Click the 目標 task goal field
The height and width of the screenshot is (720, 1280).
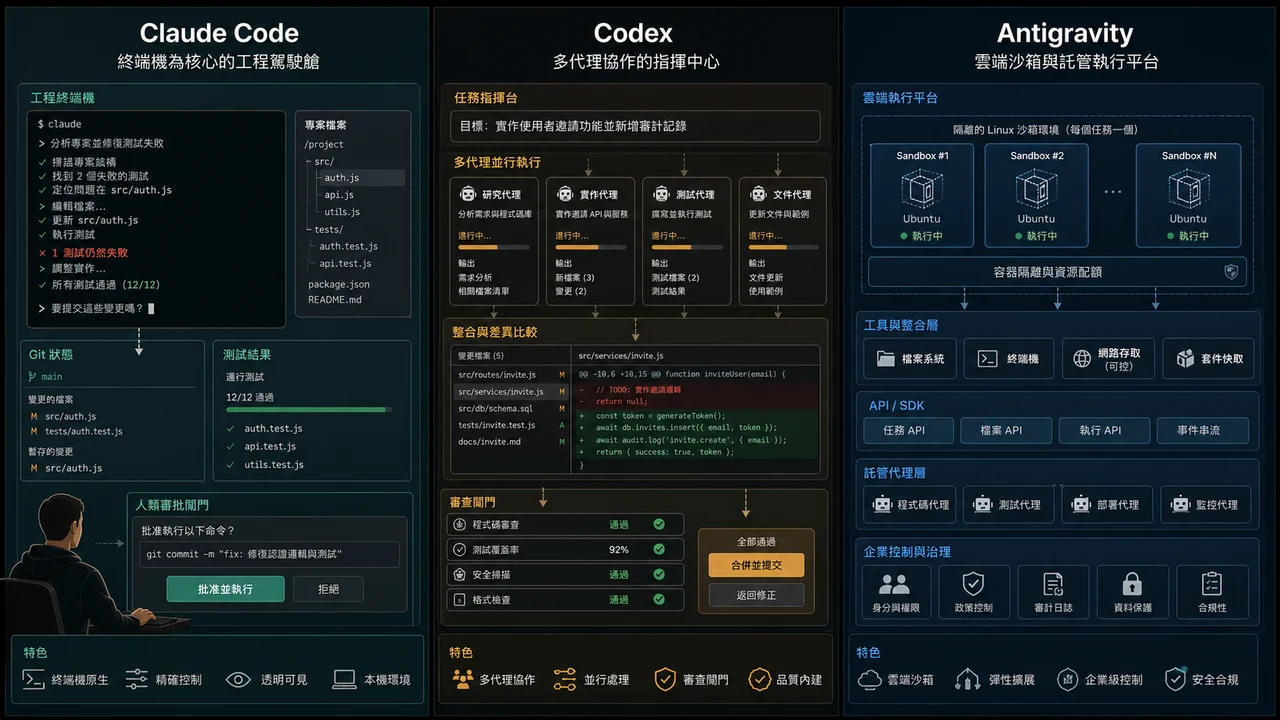[635, 126]
